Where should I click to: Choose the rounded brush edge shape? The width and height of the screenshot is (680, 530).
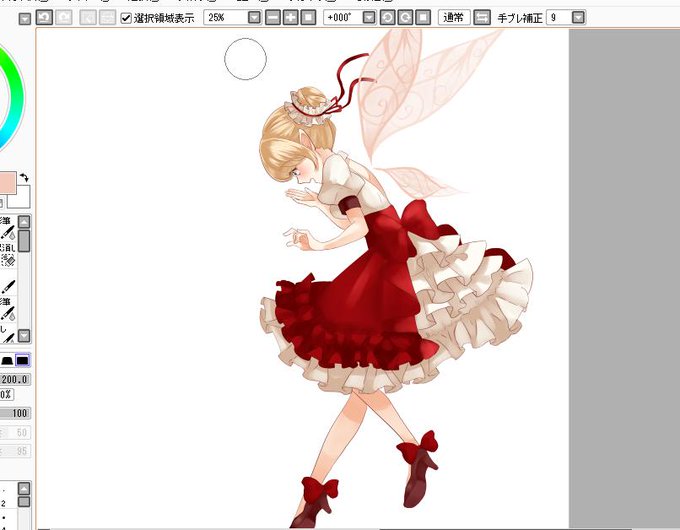click(x=7, y=360)
